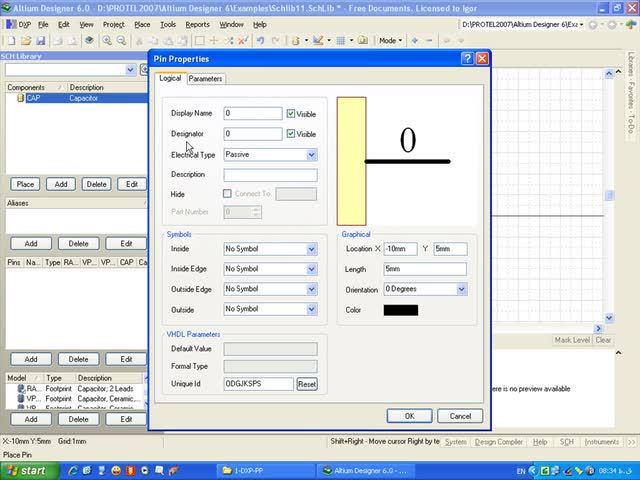Click the Unique Id input field
Screen dimensions: 640x480
(258, 384)
